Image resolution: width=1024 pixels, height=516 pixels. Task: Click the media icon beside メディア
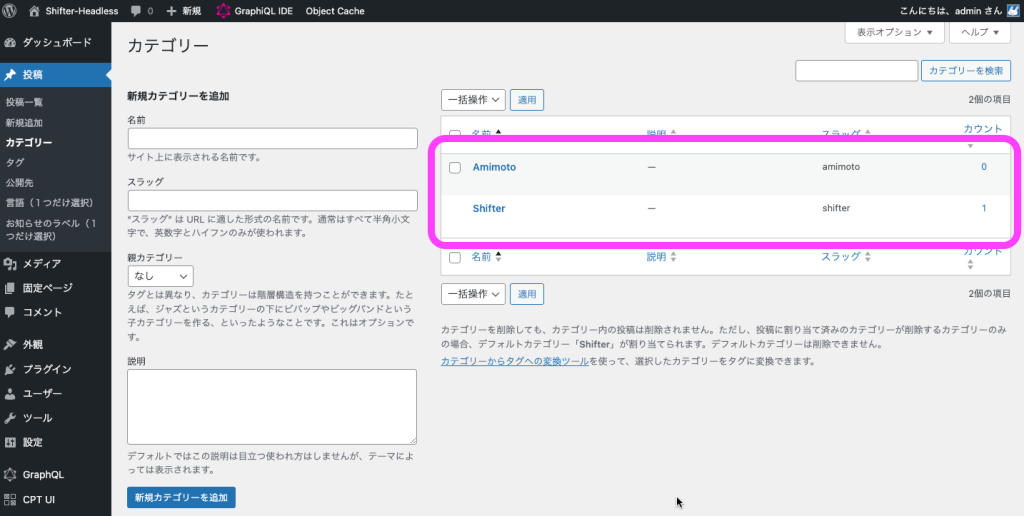(x=10, y=263)
